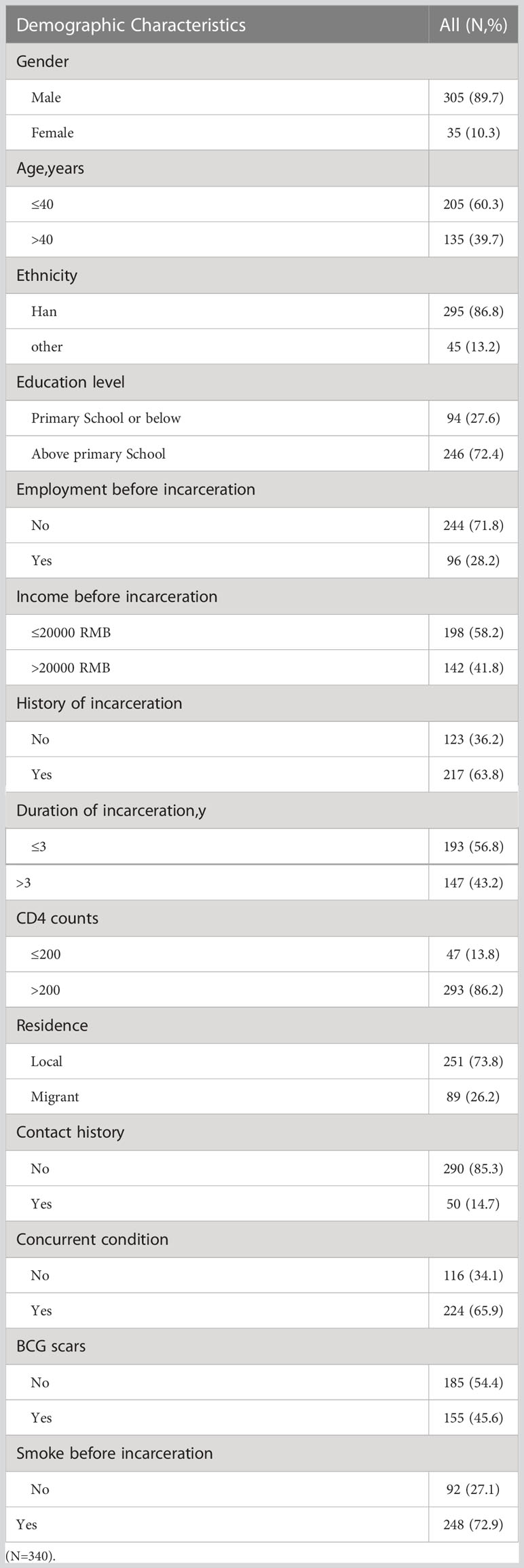Click the Male value 305 (89.7)
The width and height of the screenshot is (524, 1568).
click(x=473, y=98)
